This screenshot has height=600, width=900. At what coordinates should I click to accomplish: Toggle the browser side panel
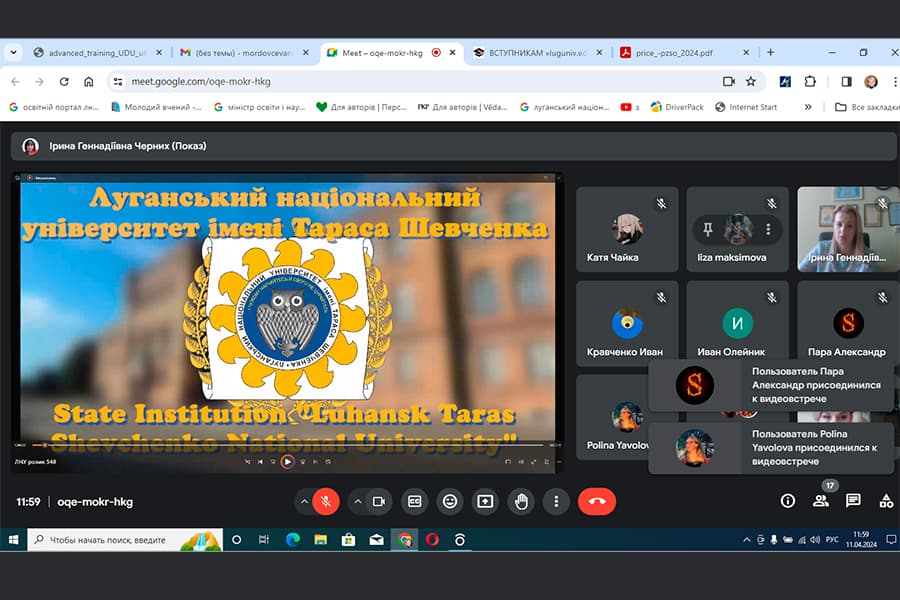click(x=846, y=82)
